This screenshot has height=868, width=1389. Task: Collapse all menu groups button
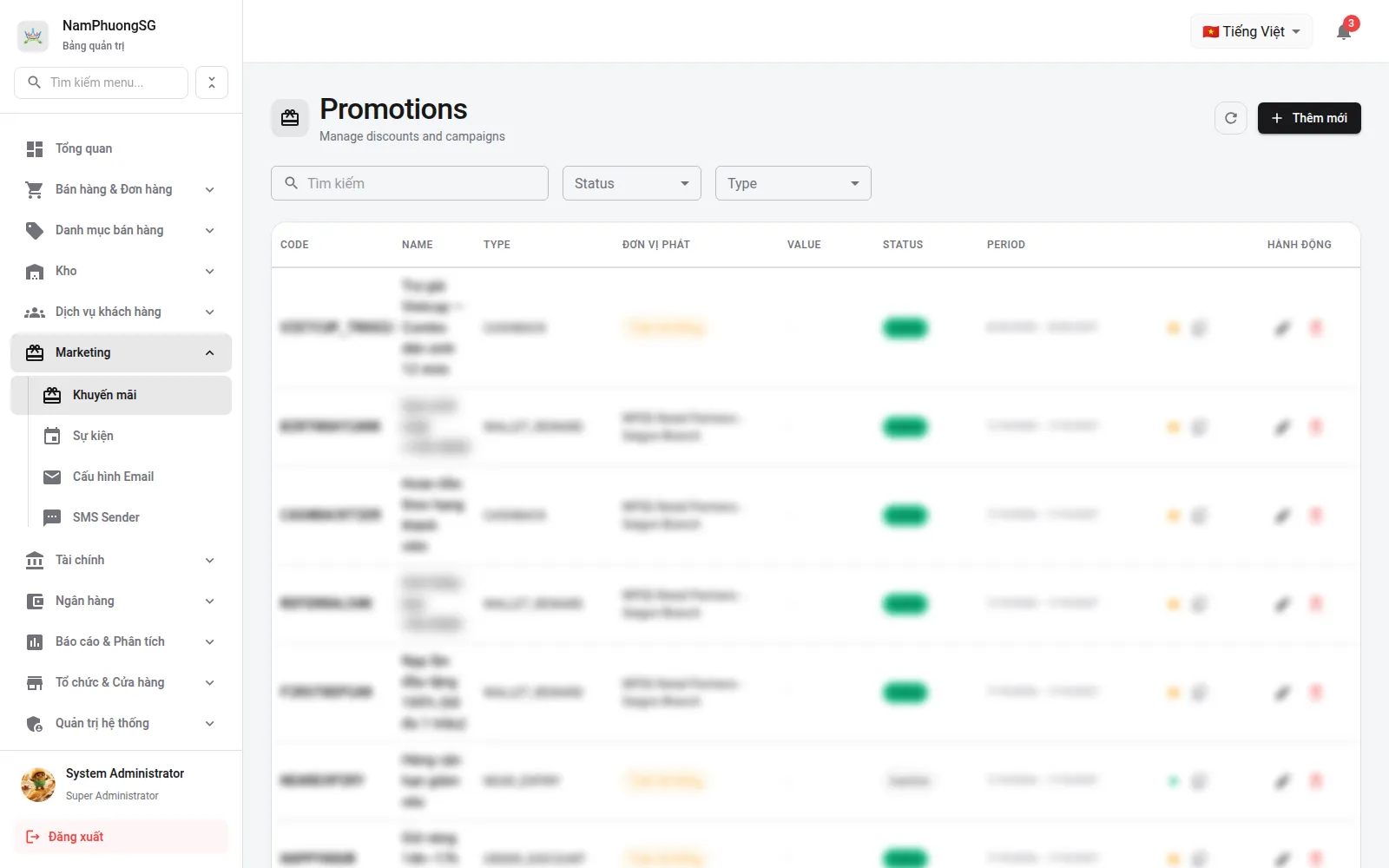tap(212, 82)
